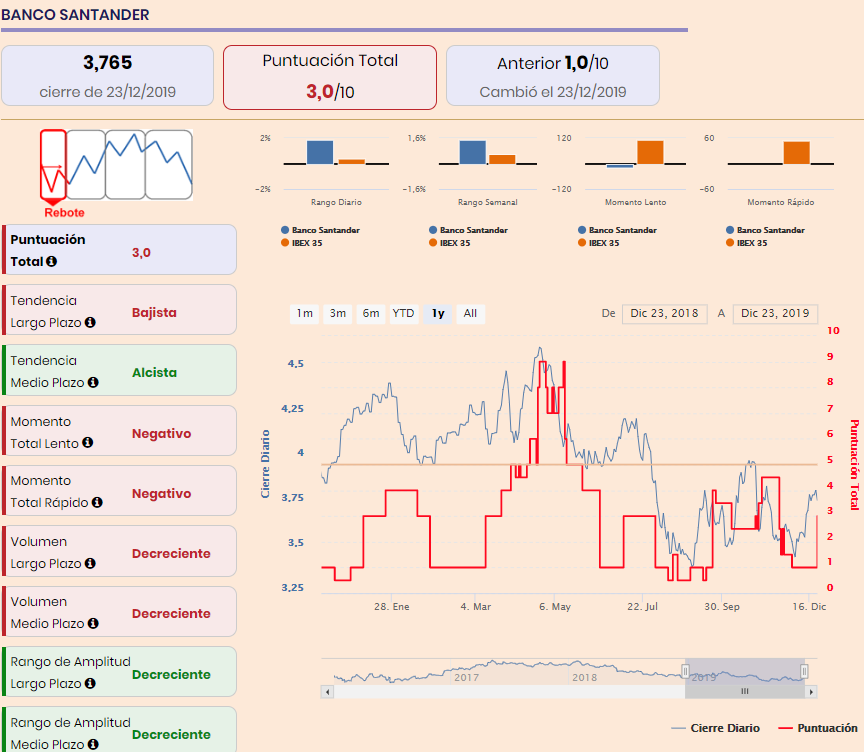
Task: Click Decreciente value of Volumen Largo Plazo
Action: coord(171,553)
